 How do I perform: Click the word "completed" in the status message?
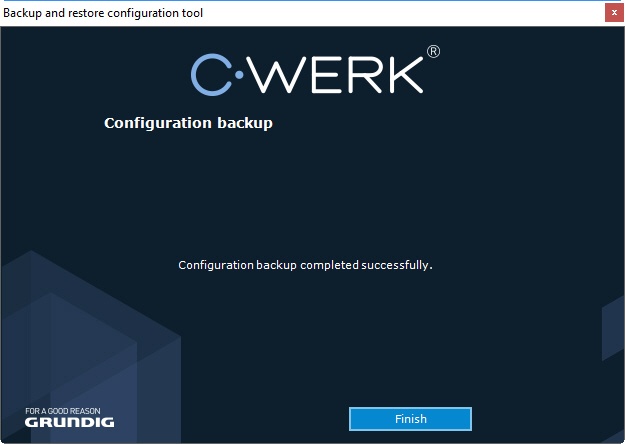tap(324, 265)
